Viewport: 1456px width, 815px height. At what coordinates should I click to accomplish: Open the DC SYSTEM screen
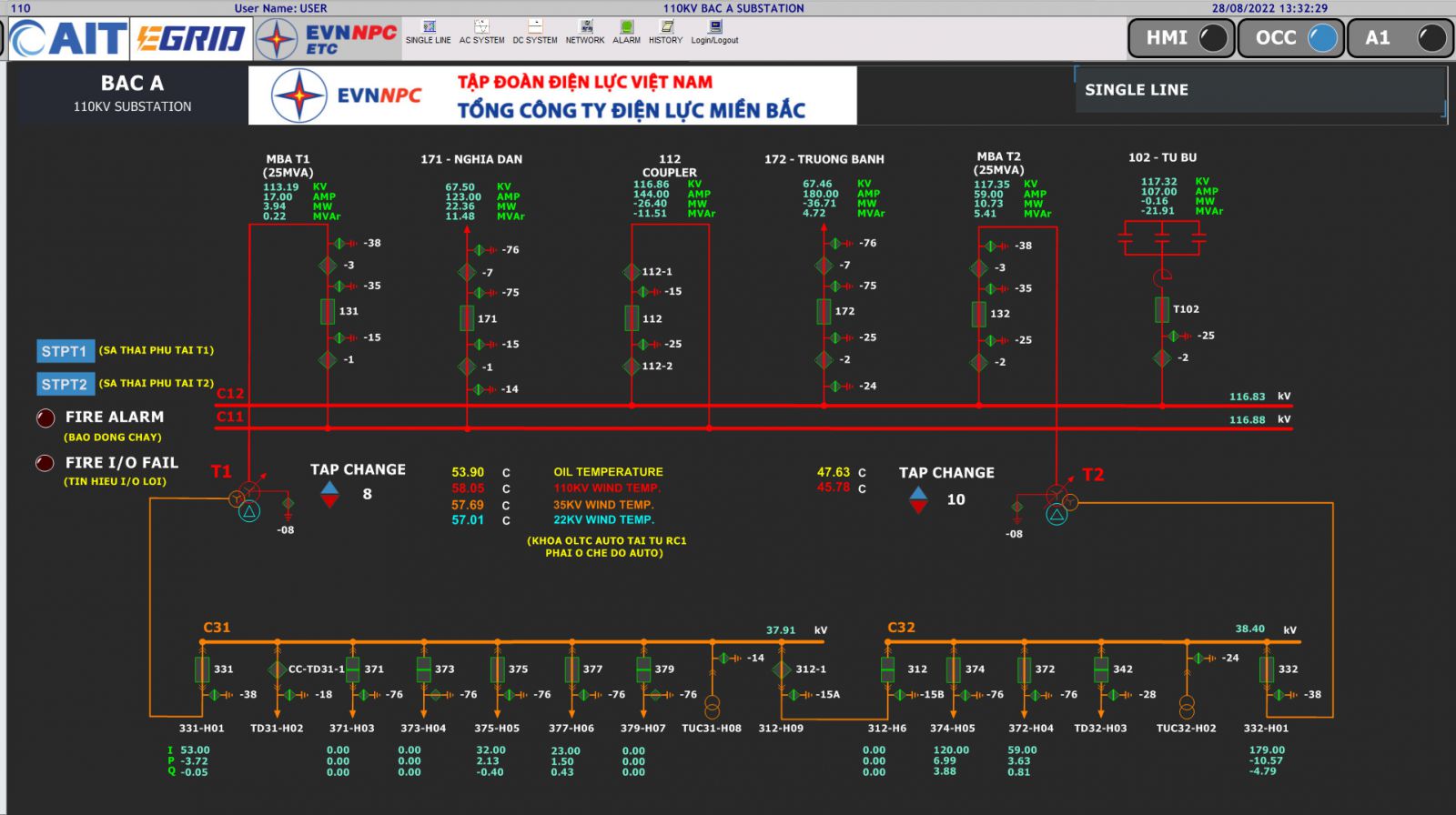[535, 32]
